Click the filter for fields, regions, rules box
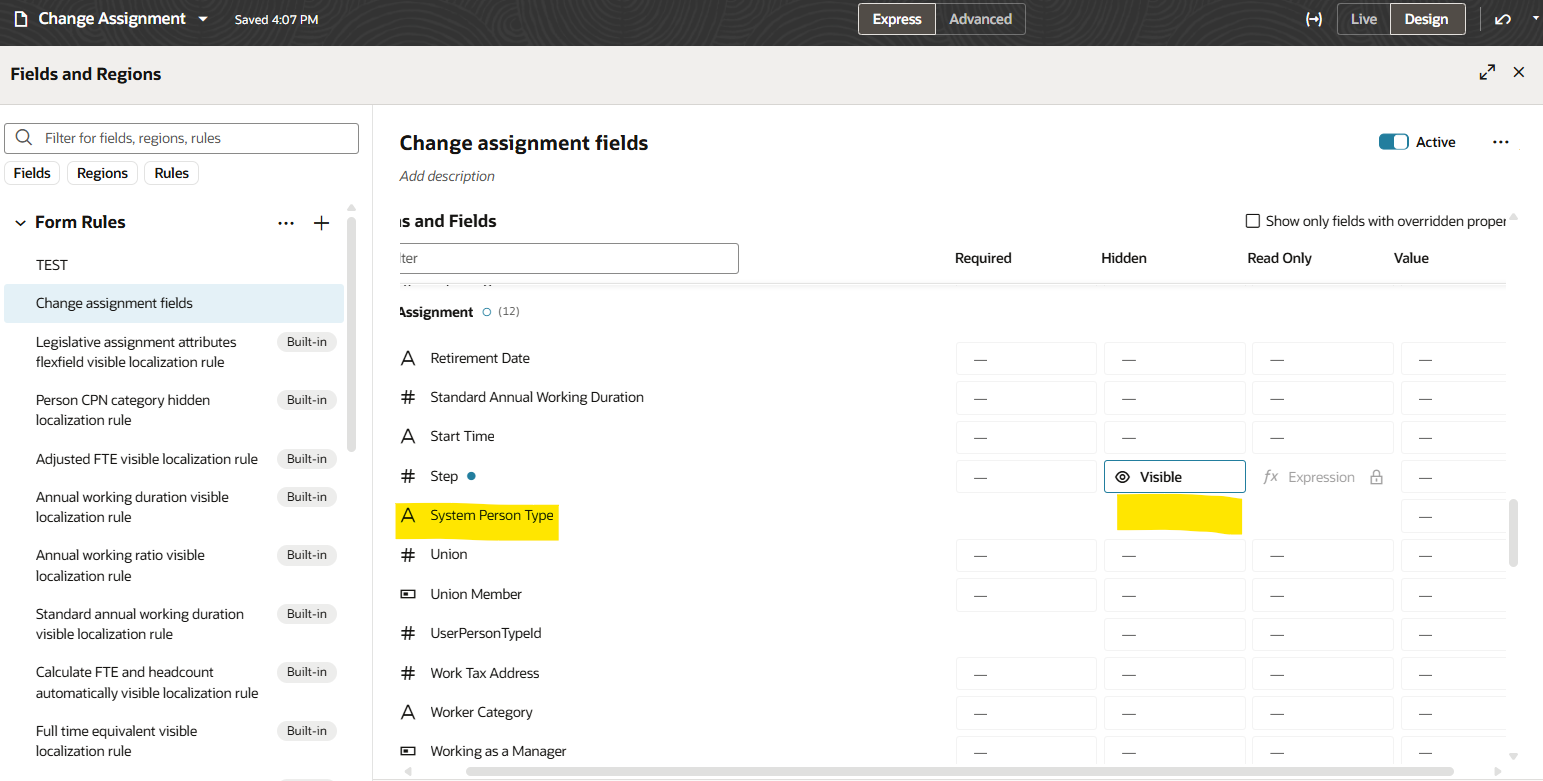The image size is (1543, 781). [181, 138]
